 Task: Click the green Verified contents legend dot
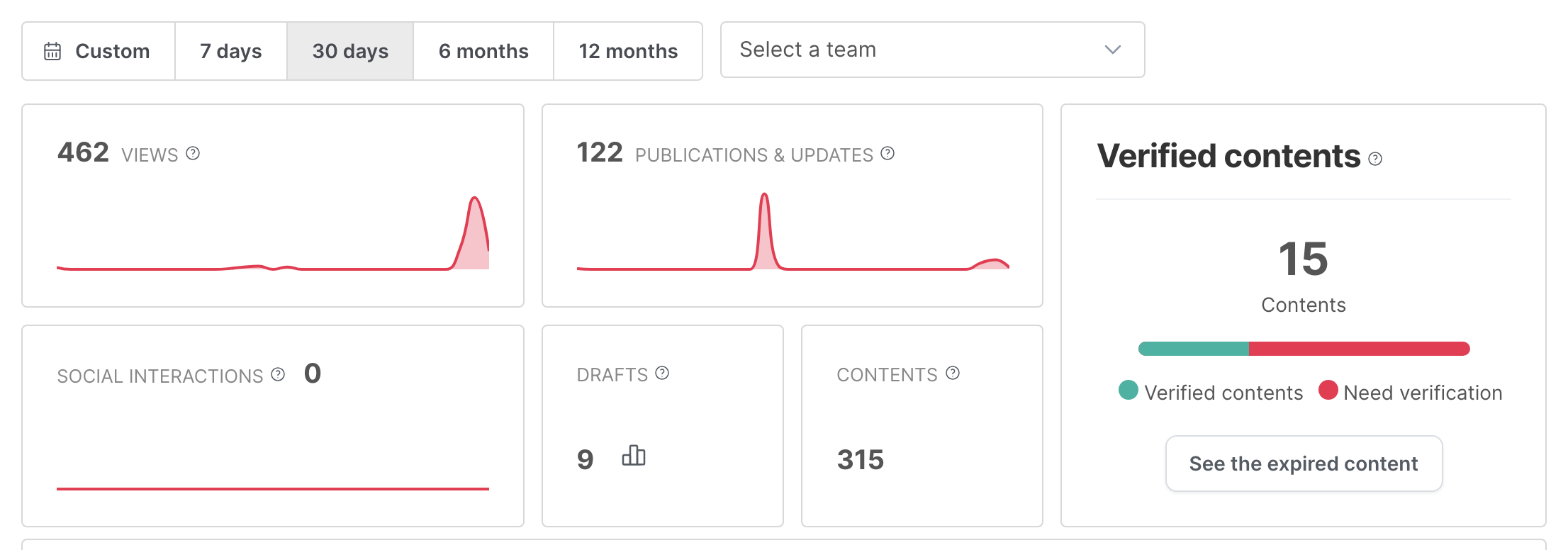click(x=1129, y=390)
